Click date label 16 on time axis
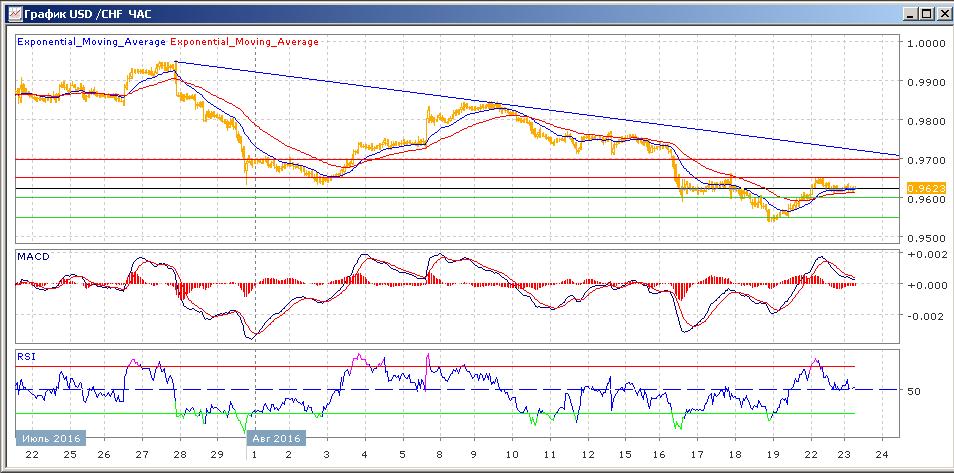 [660, 455]
